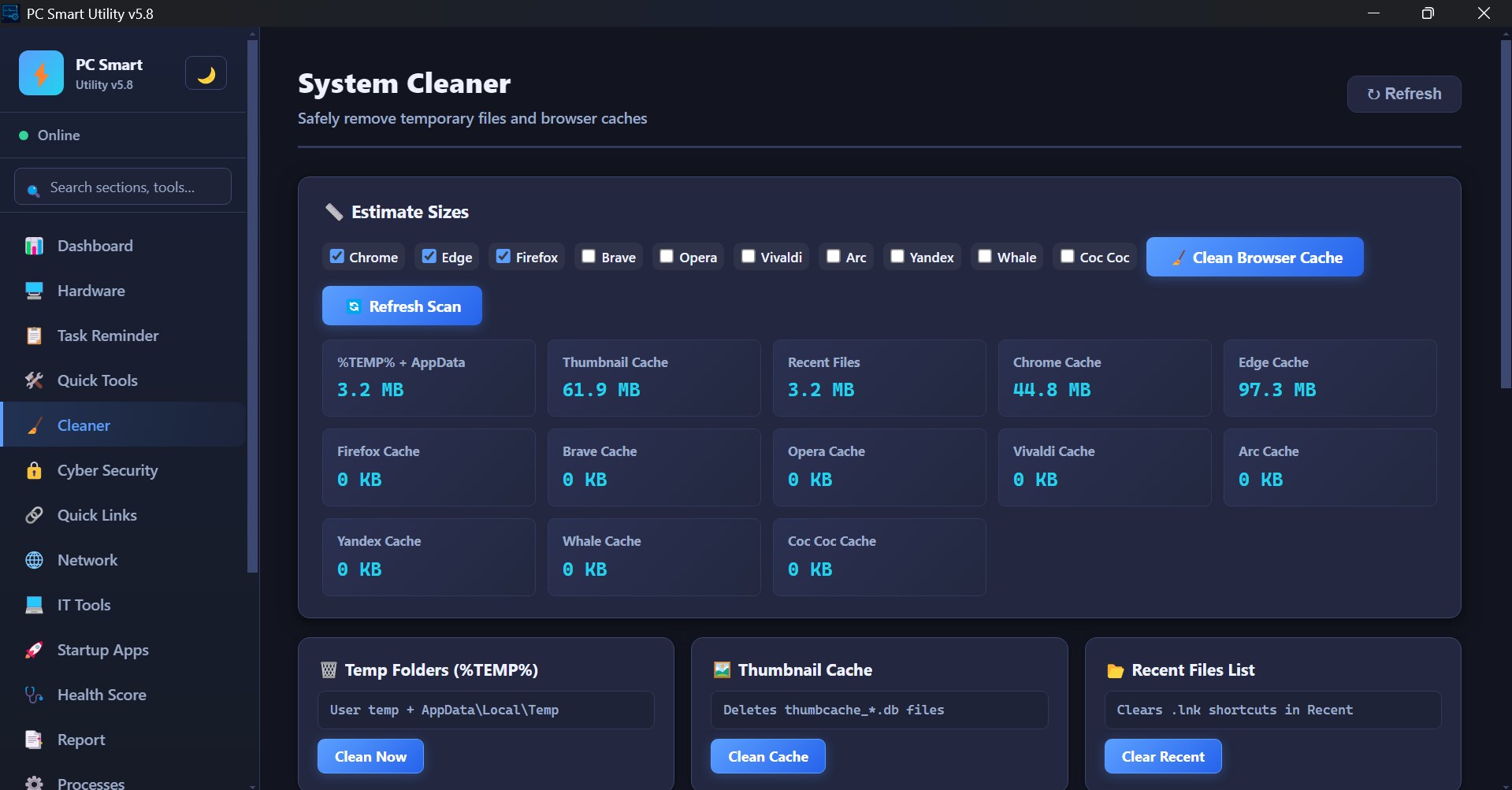Click the Processes gear icon

[34, 783]
